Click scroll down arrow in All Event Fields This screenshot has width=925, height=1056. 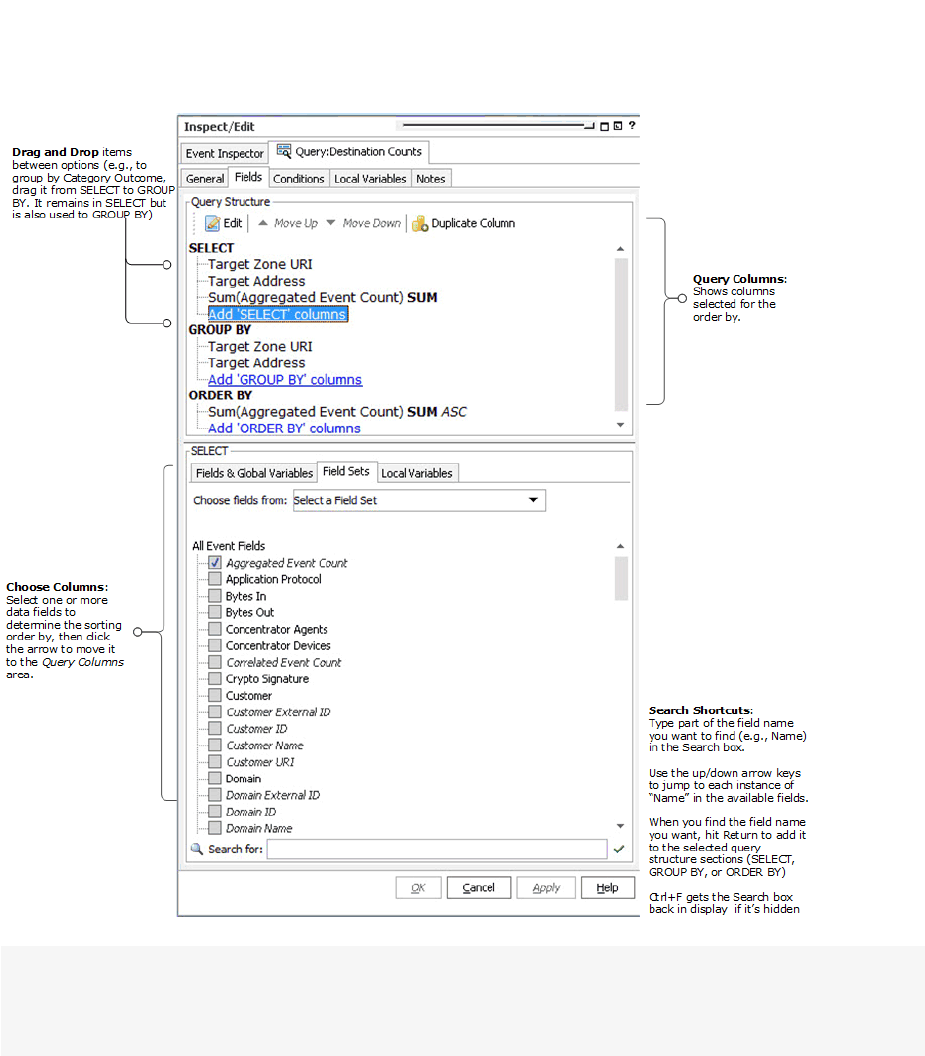(620, 826)
